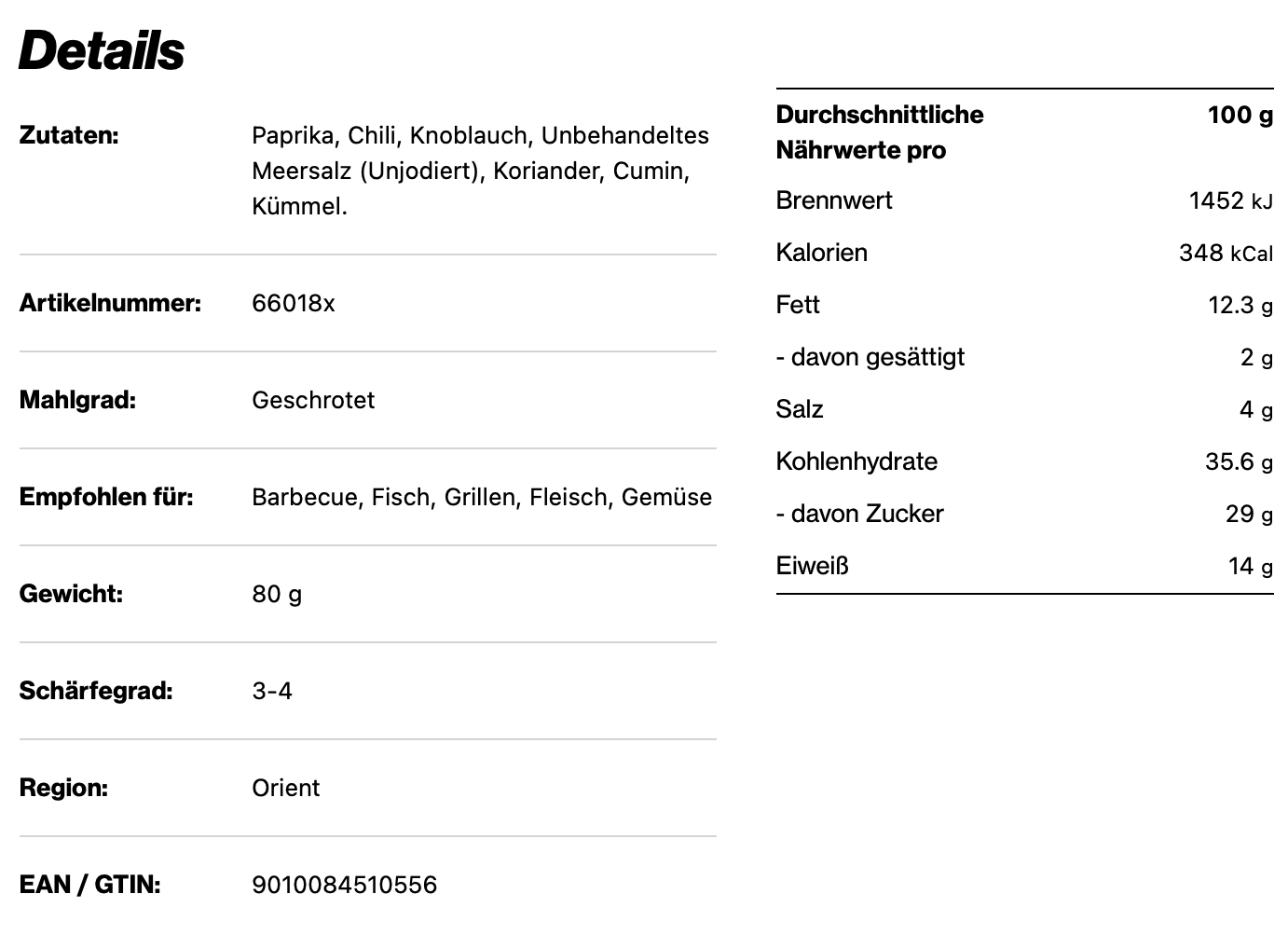
Task: Click the Kohlenhydrate value 35.6 g
Action: coord(1238,461)
